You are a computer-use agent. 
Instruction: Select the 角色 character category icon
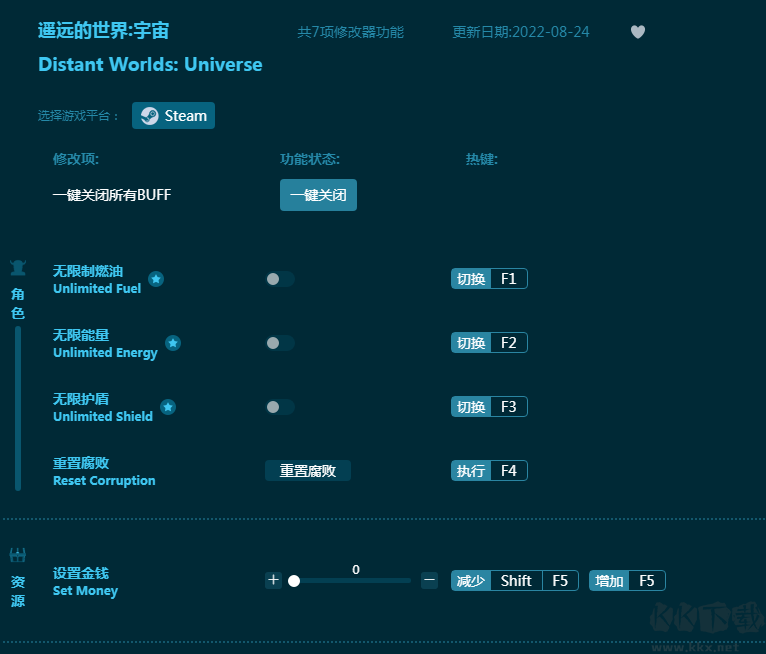click(18, 268)
